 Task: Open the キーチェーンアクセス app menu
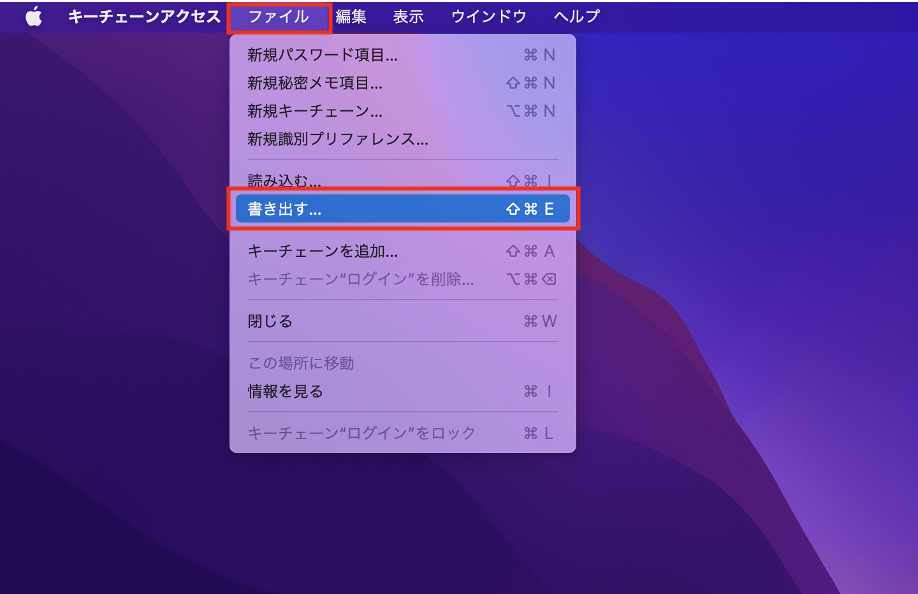tap(144, 16)
